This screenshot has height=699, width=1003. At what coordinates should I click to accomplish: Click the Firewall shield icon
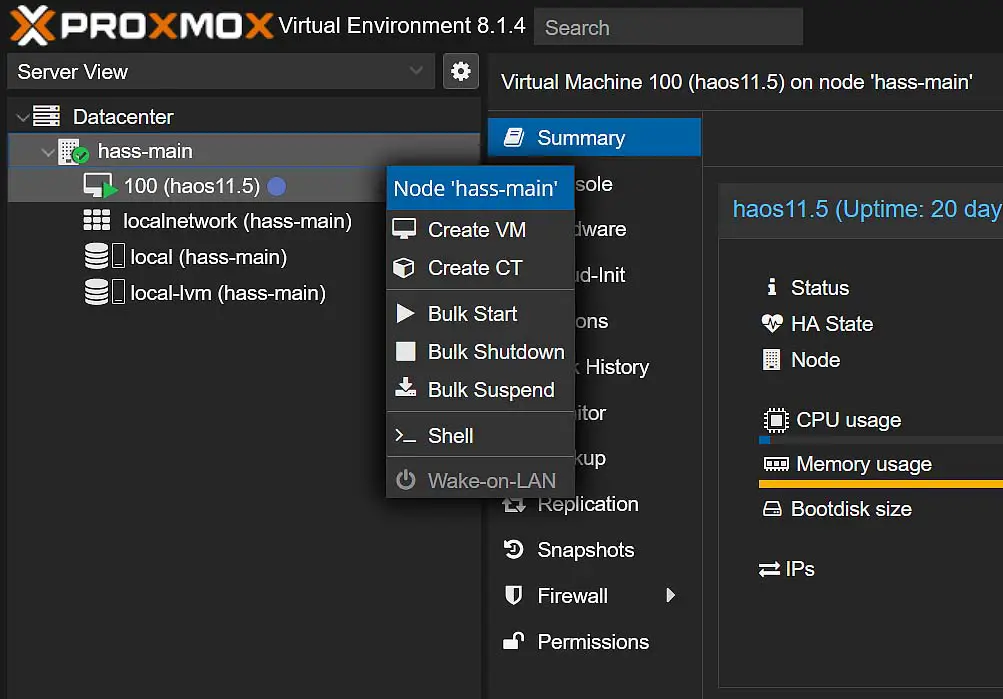point(514,595)
